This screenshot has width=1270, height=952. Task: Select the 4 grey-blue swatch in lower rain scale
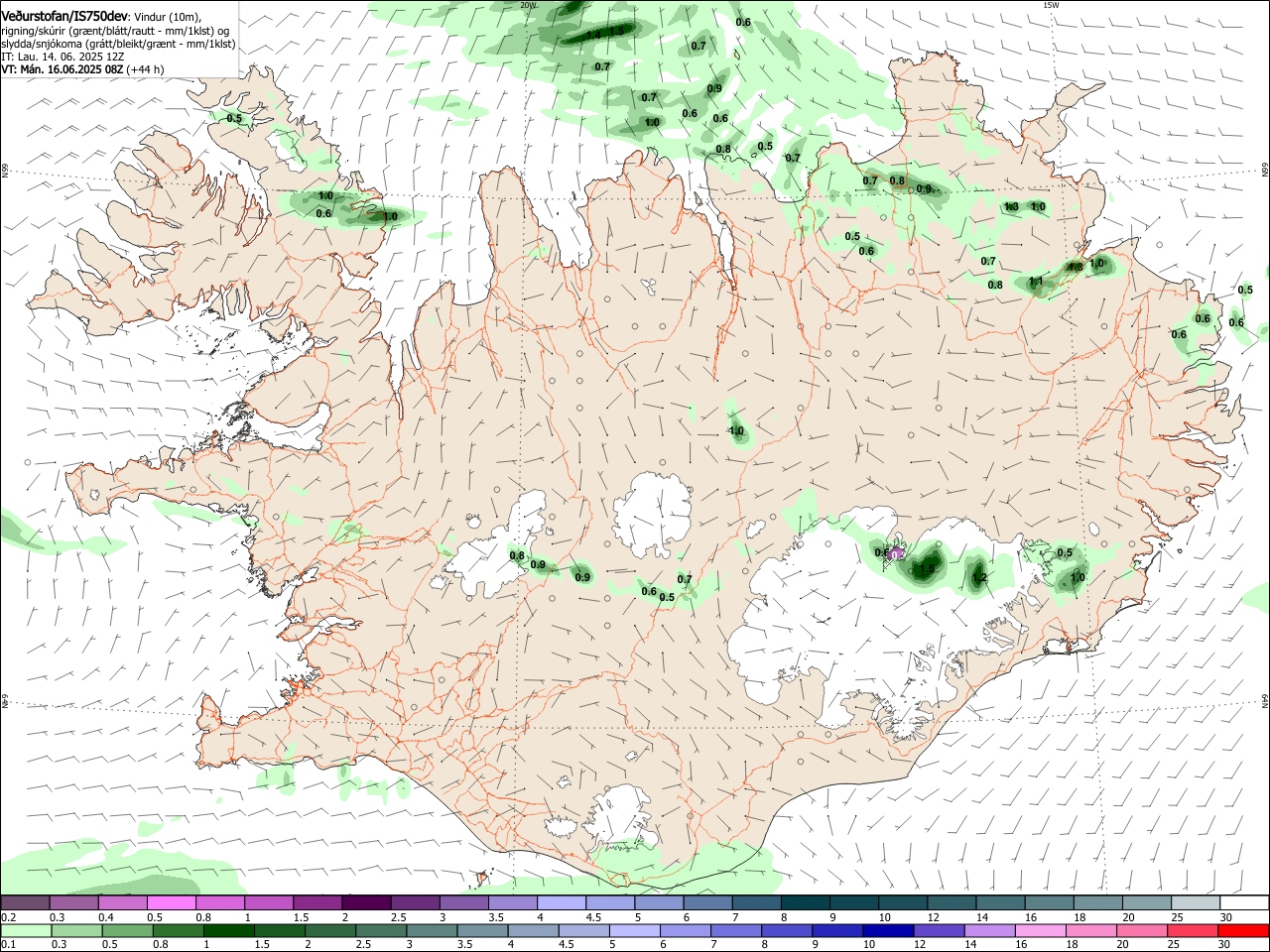pyautogui.click(x=532, y=931)
